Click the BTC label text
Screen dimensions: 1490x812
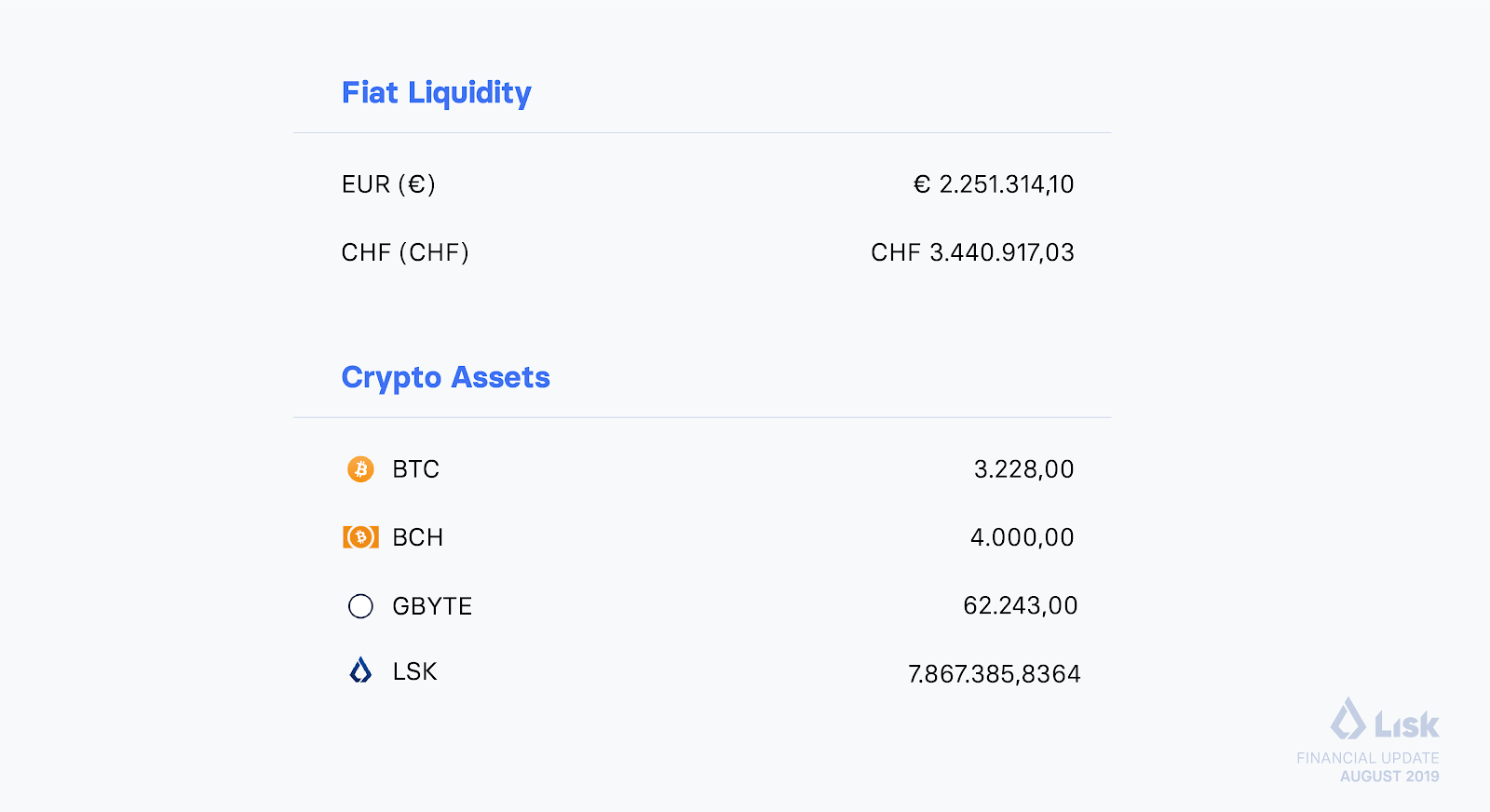coord(415,469)
